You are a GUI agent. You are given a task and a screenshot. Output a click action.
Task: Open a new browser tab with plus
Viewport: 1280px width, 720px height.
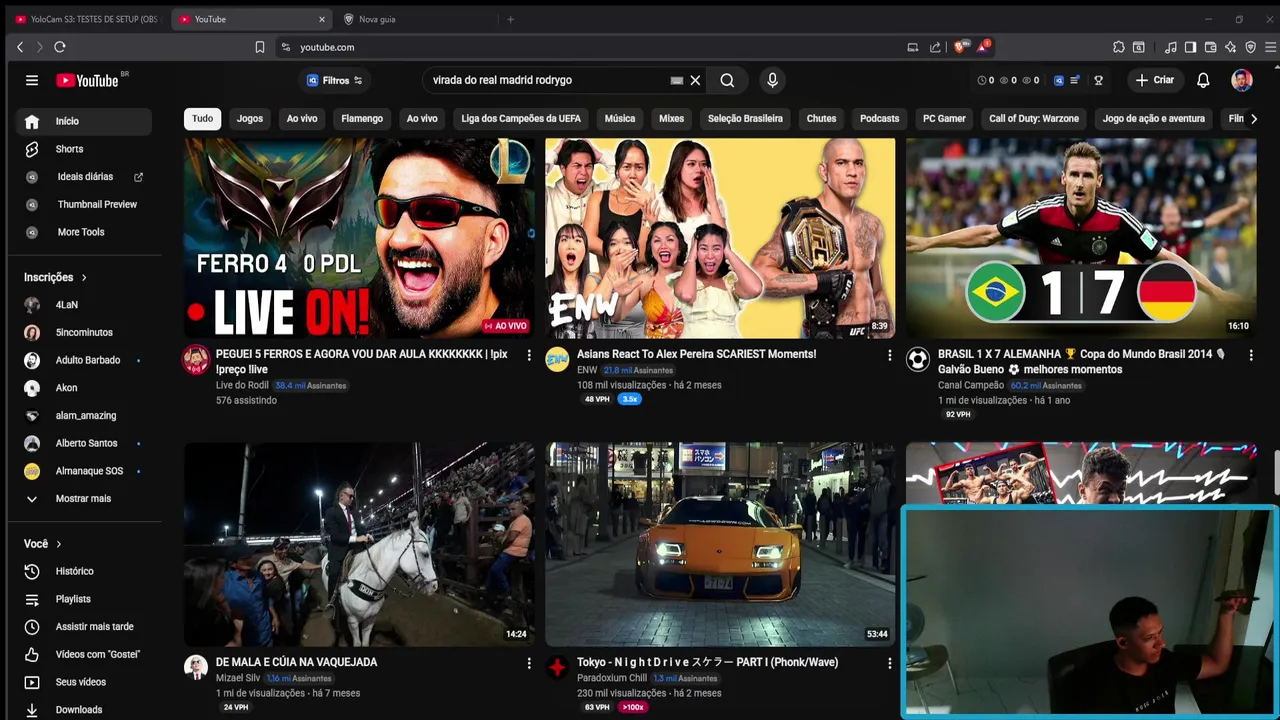click(510, 19)
